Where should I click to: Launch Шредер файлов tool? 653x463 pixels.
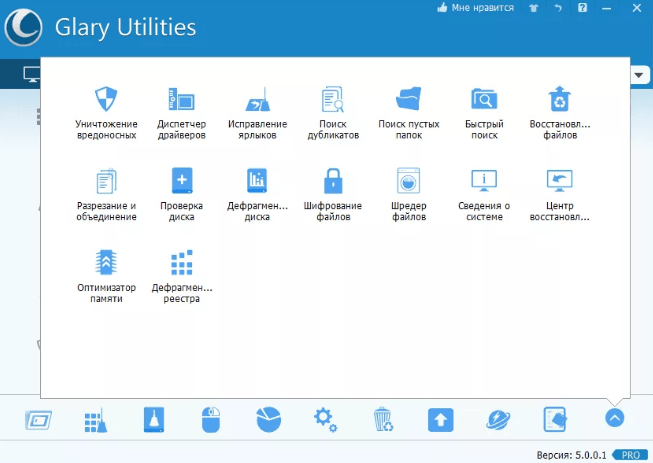409,194
